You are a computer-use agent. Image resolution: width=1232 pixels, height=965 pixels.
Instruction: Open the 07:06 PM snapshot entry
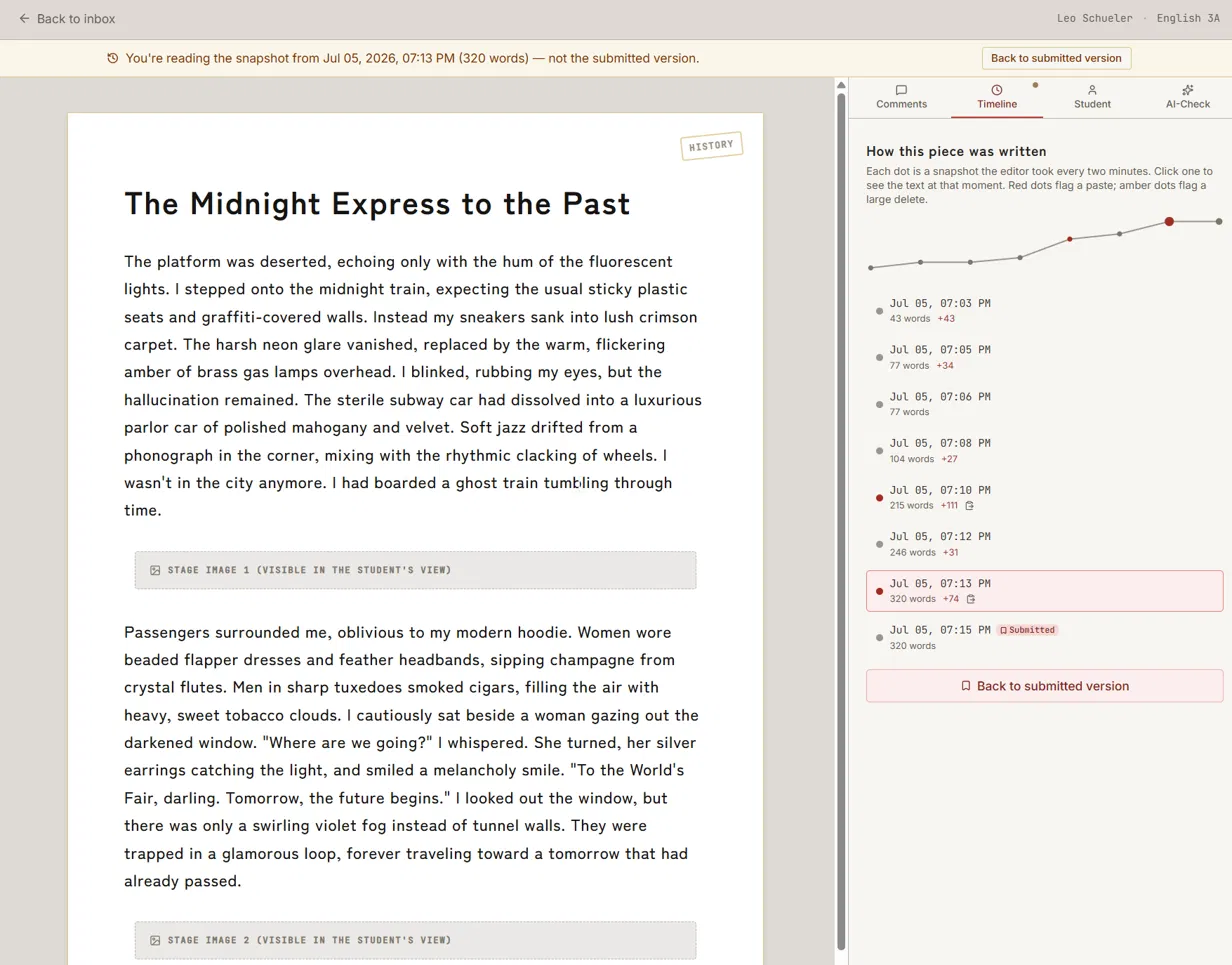(1044, 404)
